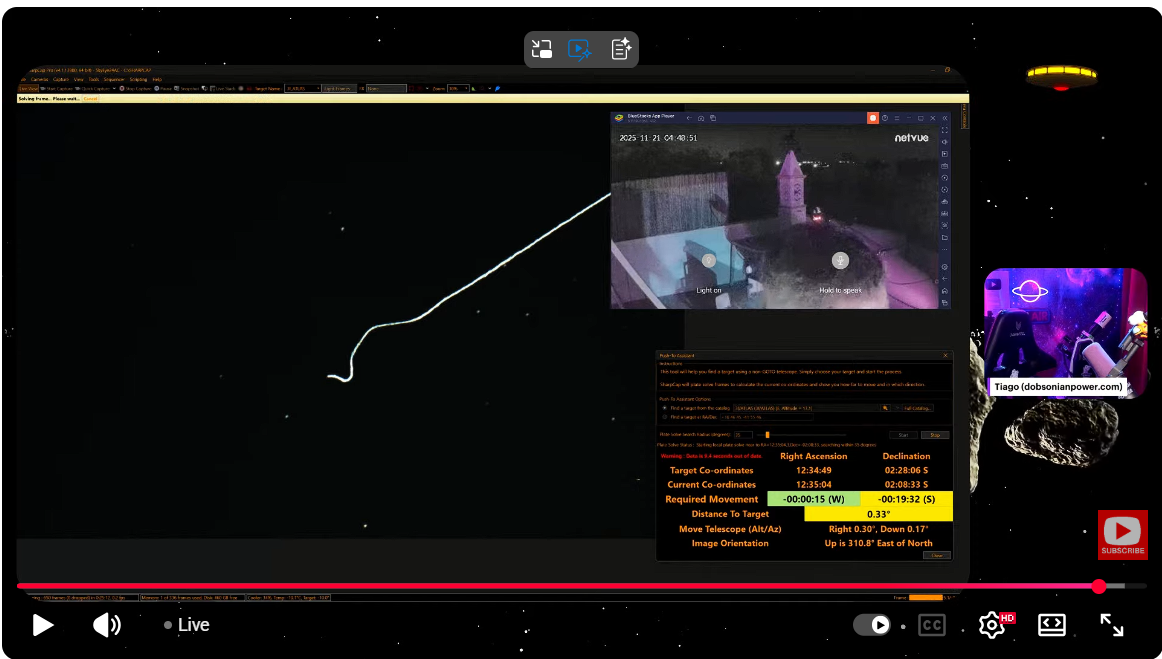Screen dimensions: 1162x659
Task: Toggle the autoplay switch
Action: click(x=872, y=625)
